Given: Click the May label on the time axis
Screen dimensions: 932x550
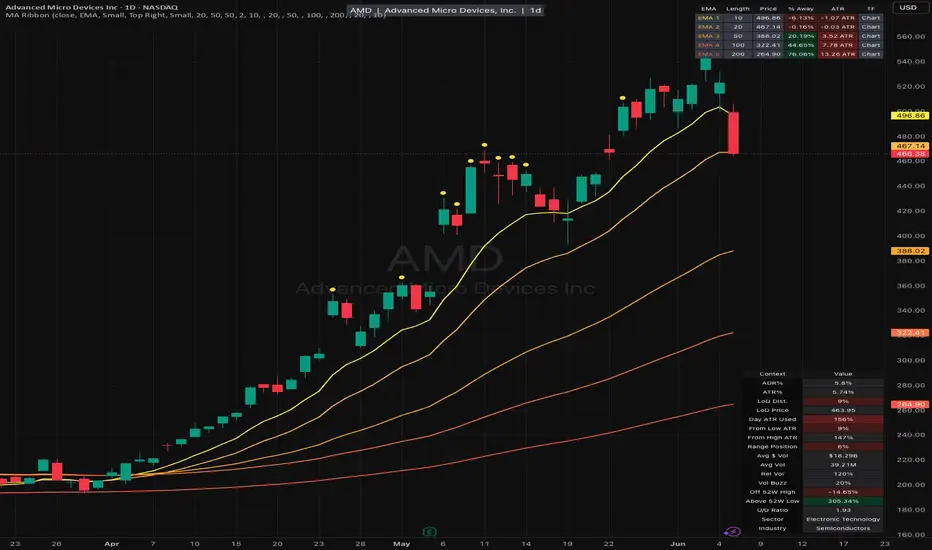Looking at the screenshot, I should 401,543.
